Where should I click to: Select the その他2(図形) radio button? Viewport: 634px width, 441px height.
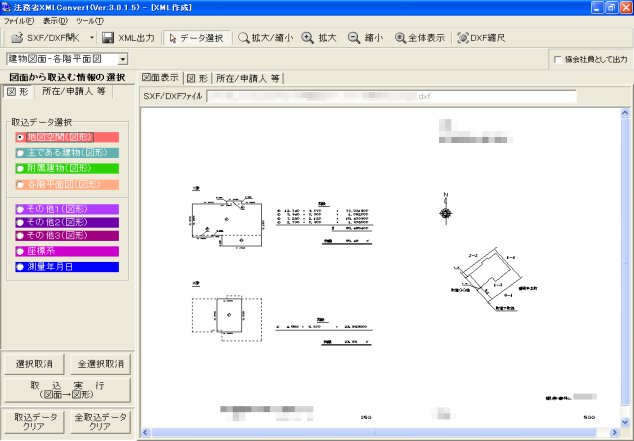pyautogui.click(x=20, y=222)
